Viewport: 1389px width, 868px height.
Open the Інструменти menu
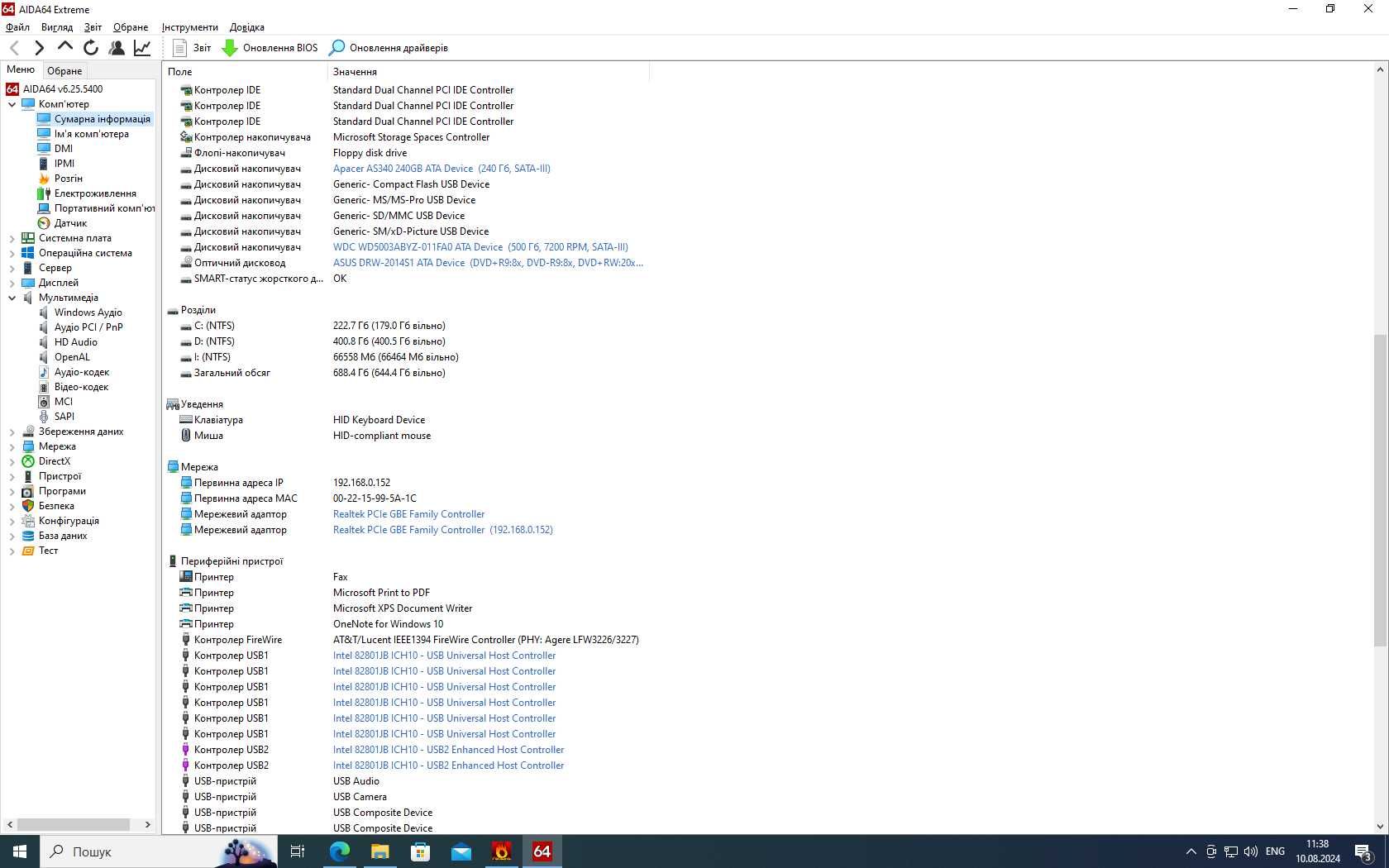pyautogui.click(x=190, y=27)
